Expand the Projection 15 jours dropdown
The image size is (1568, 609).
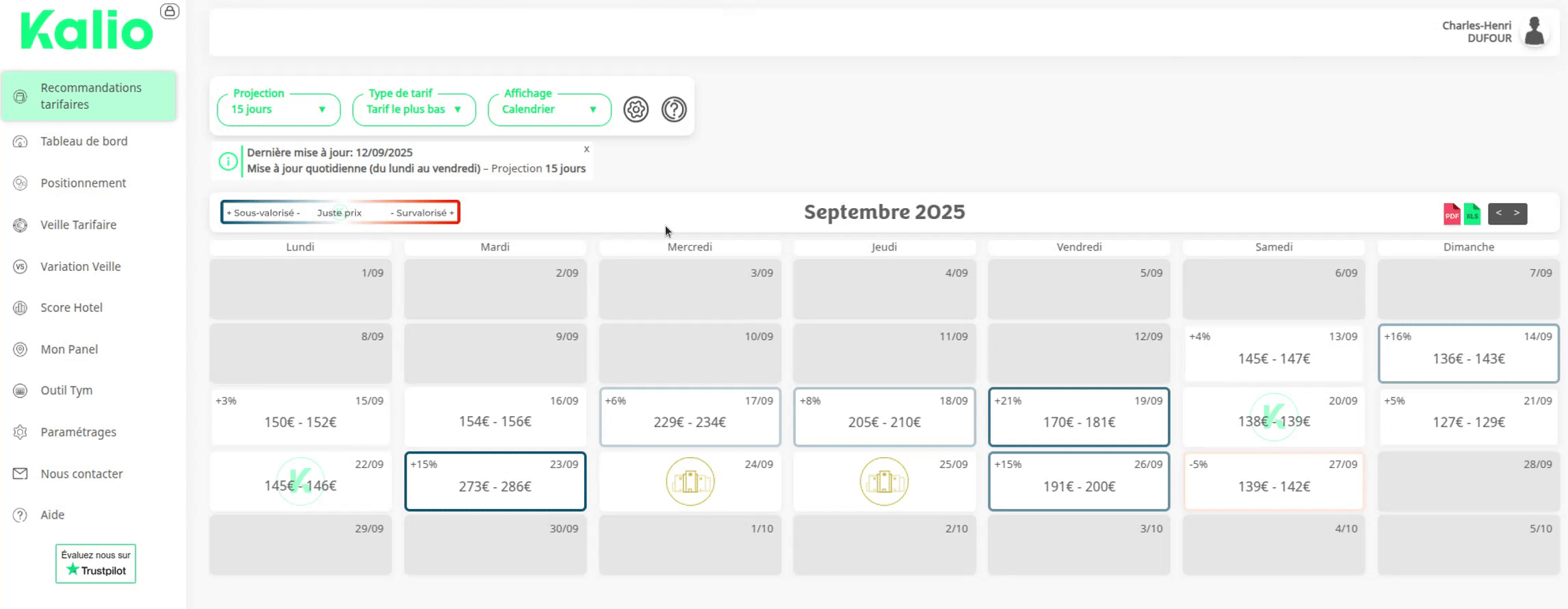point(278,109)
